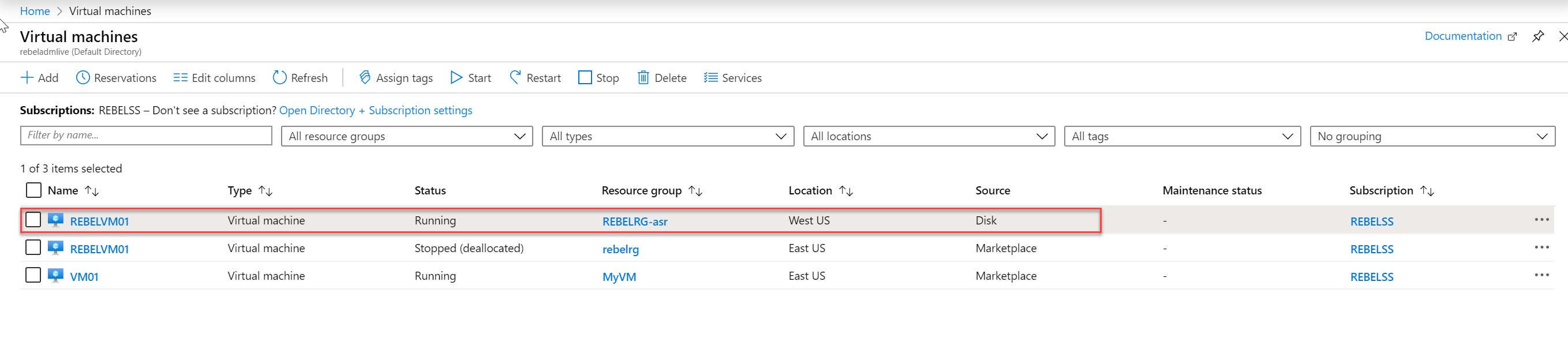
Task: Click Virtual machines breadcrumb text
Action: click(110, 11)
